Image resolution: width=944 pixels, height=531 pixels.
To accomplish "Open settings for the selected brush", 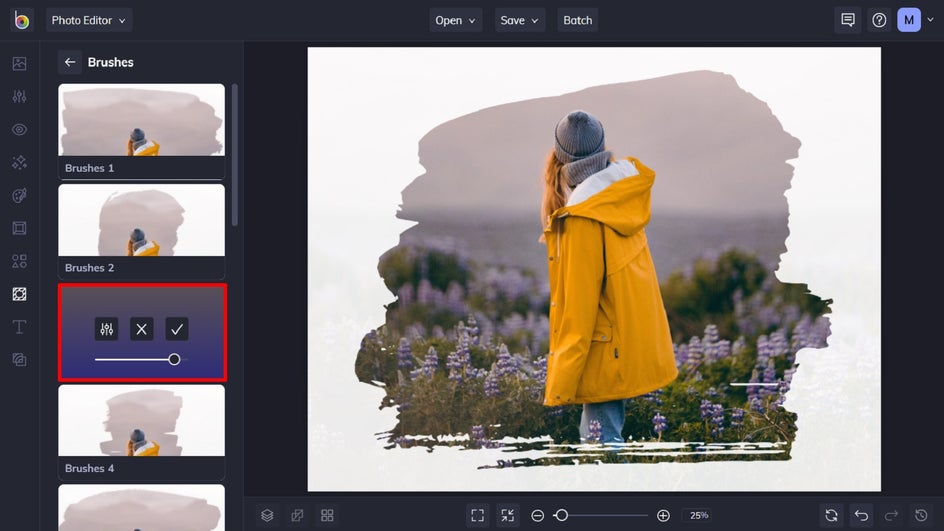I will point(107,329).
